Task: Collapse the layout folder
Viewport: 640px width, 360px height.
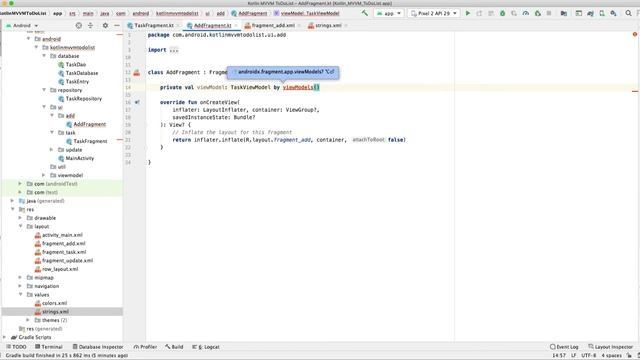Action: 20,226
